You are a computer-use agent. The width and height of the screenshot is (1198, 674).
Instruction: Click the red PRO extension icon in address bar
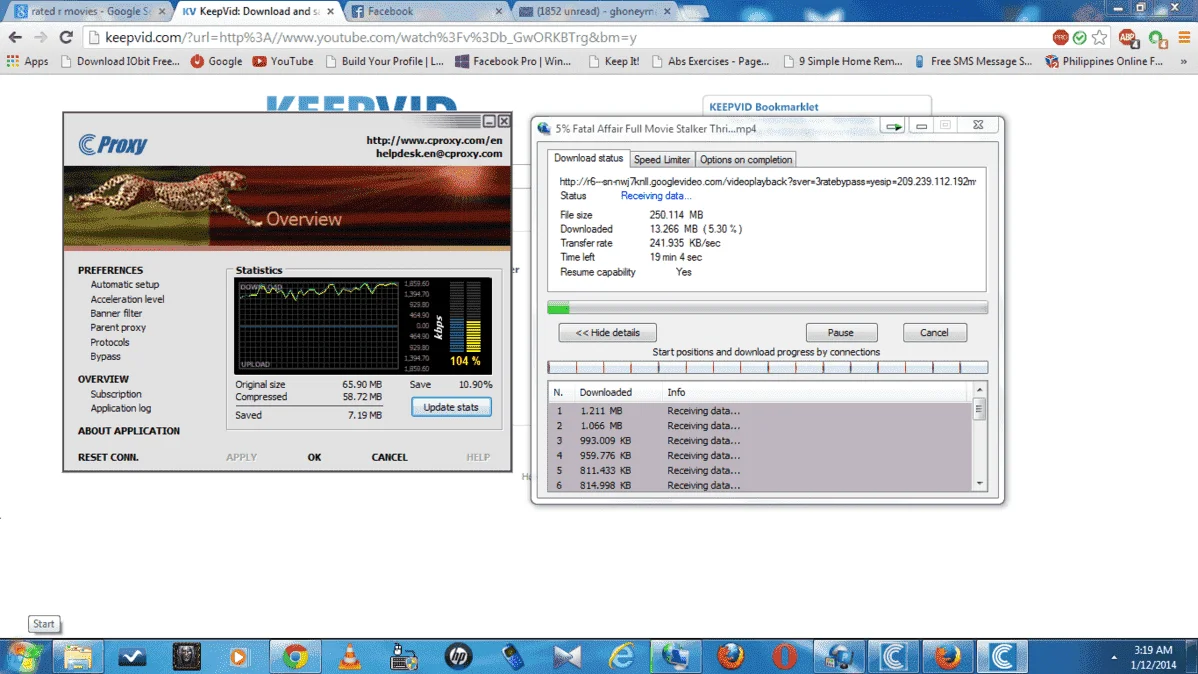[1060, 37]
